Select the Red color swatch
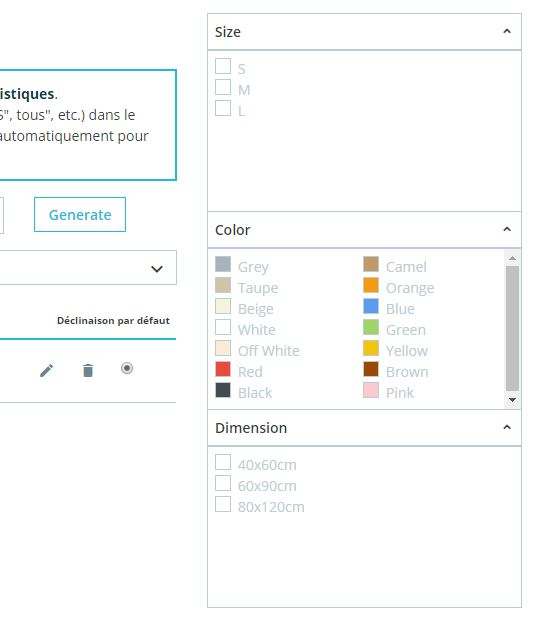Screen dimensions: 537x622 tap(223, 369)
